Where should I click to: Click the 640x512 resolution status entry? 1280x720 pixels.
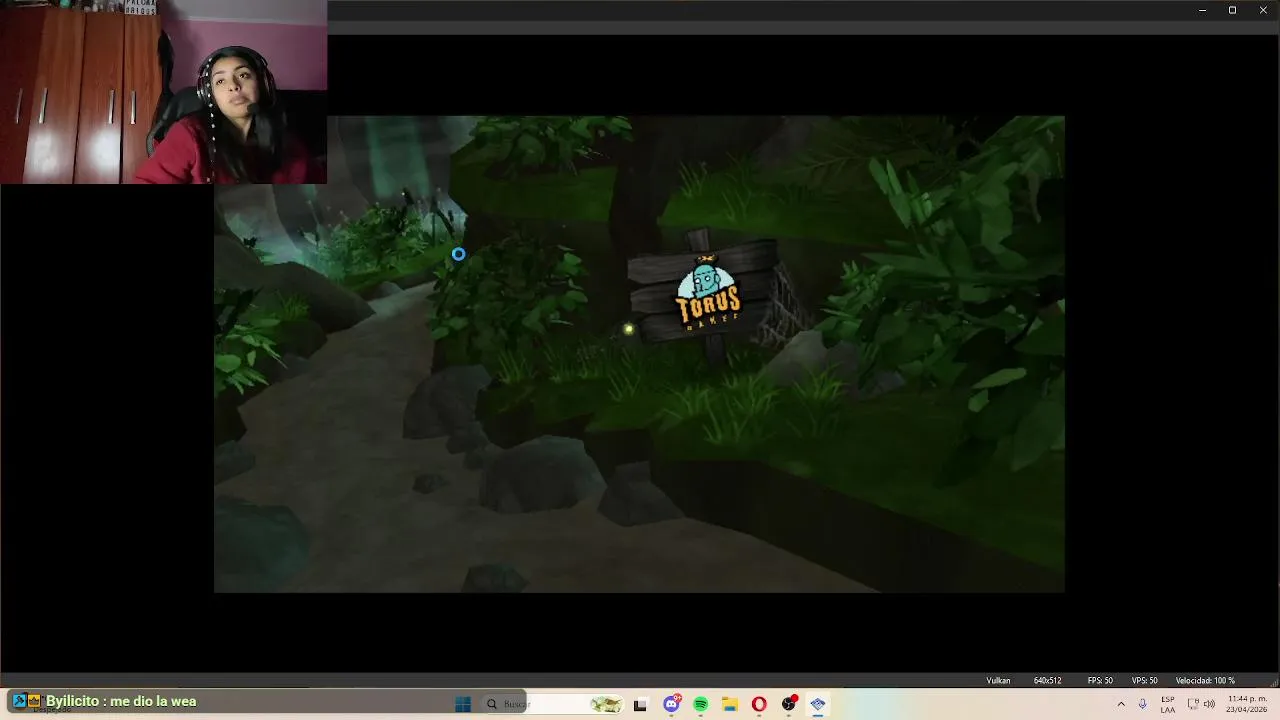pyautogui.click(x=1047, y=681)
